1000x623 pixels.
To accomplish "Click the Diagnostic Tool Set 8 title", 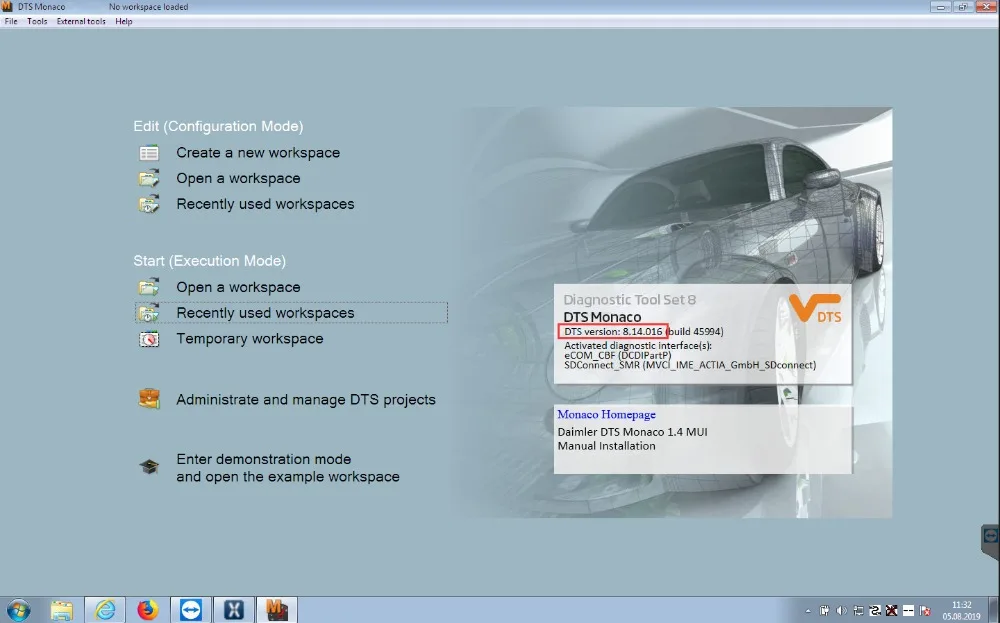I will (x=629, y=300).
